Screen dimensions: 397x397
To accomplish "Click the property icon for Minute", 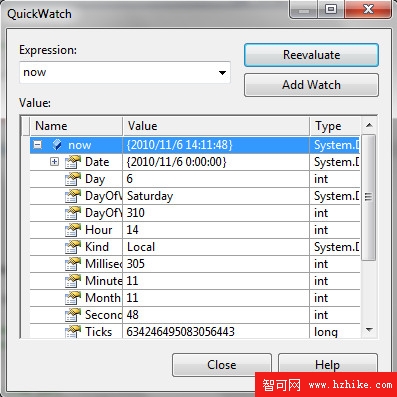I will (73, 281).
